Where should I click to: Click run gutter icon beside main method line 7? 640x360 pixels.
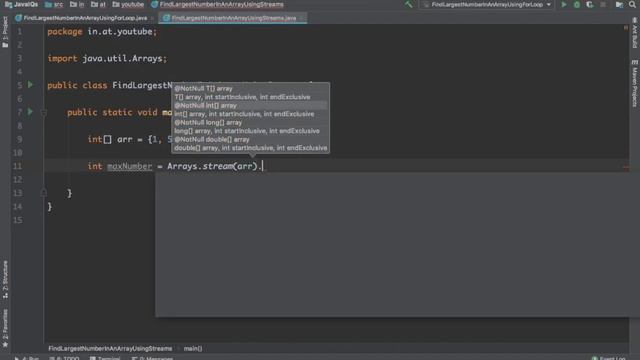pyautogui.click(x=30, y=111)
